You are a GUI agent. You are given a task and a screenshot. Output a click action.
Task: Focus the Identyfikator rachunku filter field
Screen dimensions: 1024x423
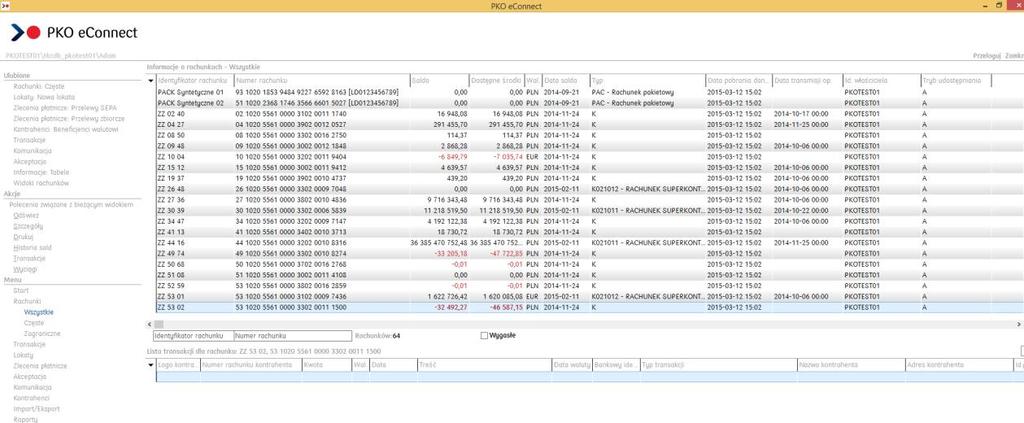click(x=193, y=336)
